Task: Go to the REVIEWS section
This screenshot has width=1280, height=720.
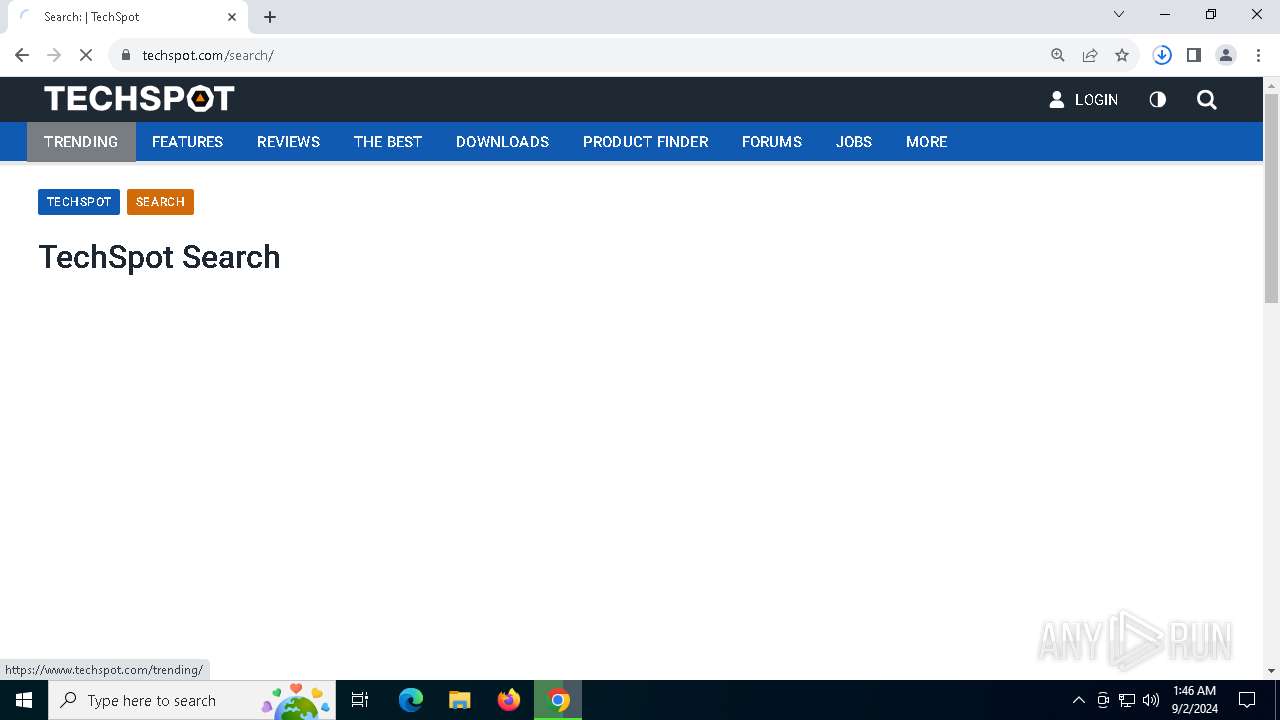Action: [x=288, y=142]
